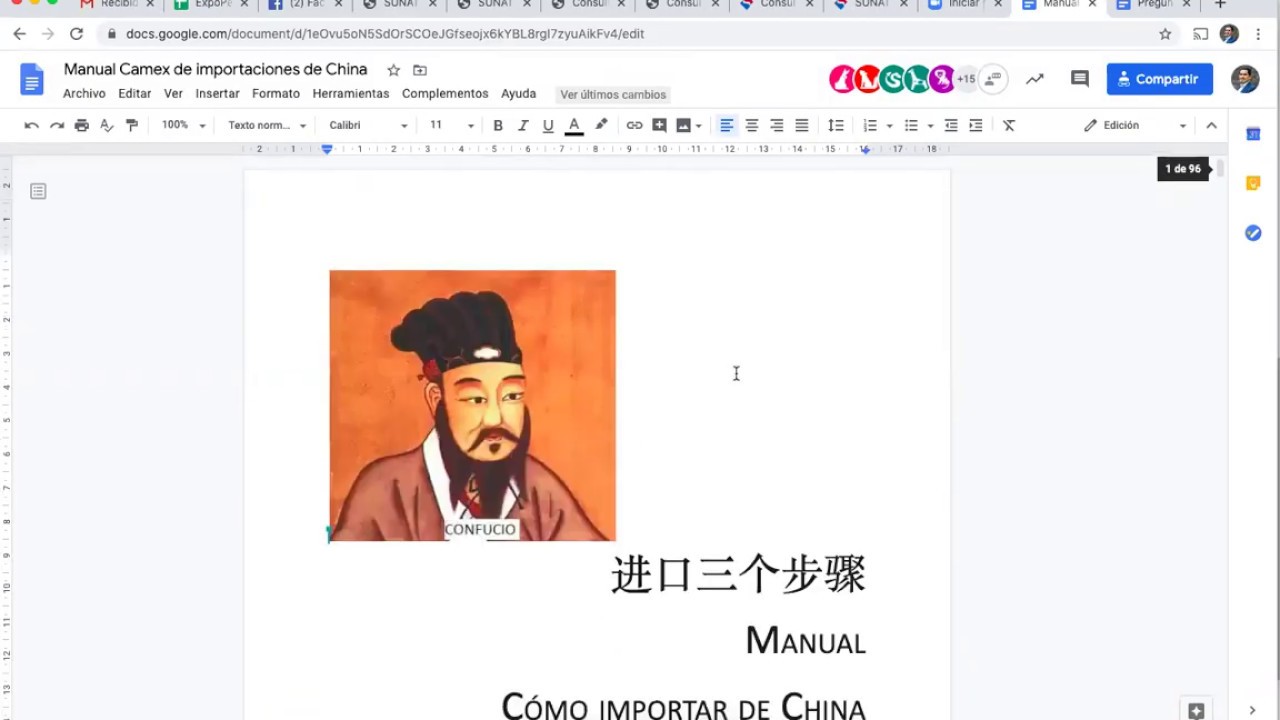Redo the last undone action
Screen dimensions: 1280x720
[x=57, y=125]
